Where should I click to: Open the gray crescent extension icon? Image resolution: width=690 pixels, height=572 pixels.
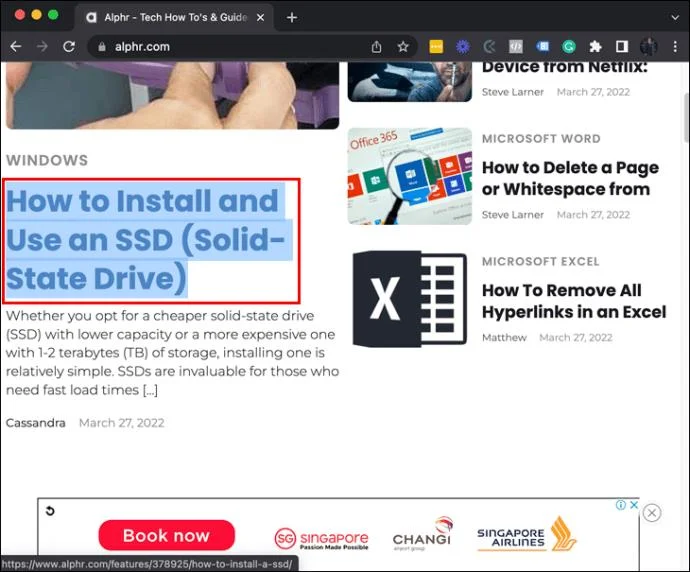click(x=489, y=47)
